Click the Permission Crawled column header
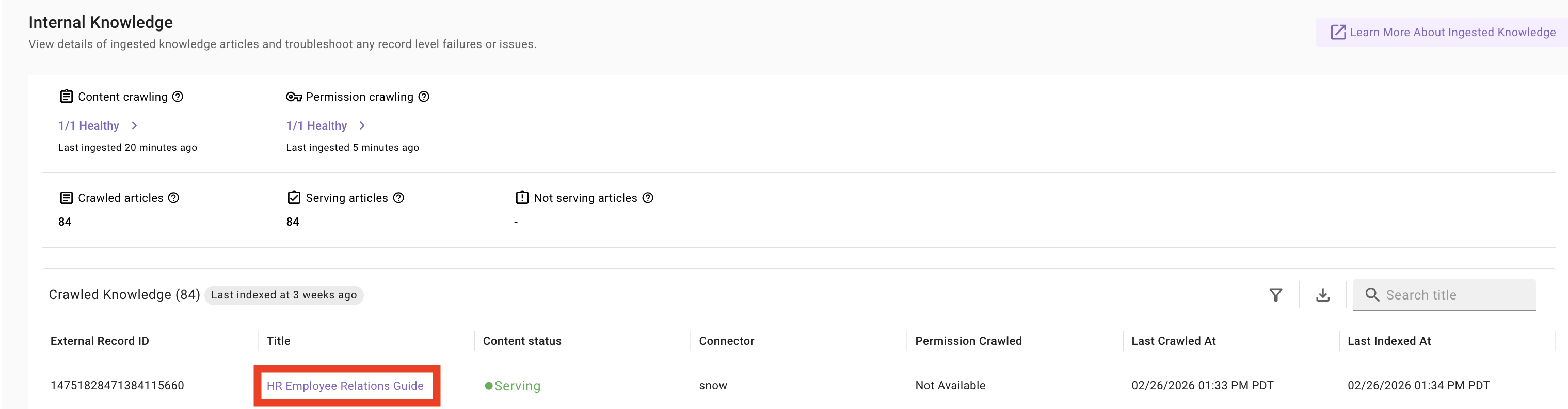 968,341
